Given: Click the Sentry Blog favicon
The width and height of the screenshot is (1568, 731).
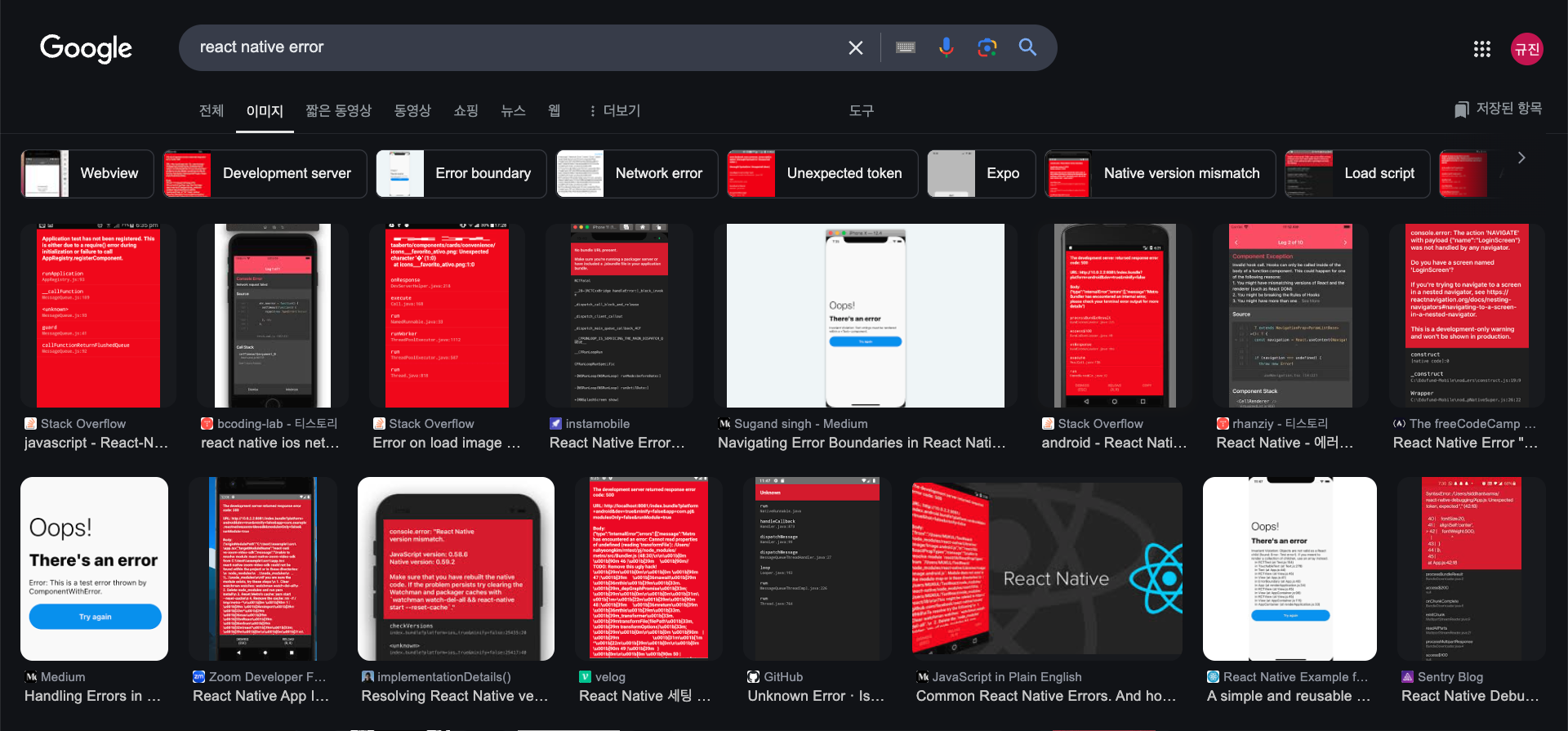Looking at the screenshot, I should (1408, 677).
